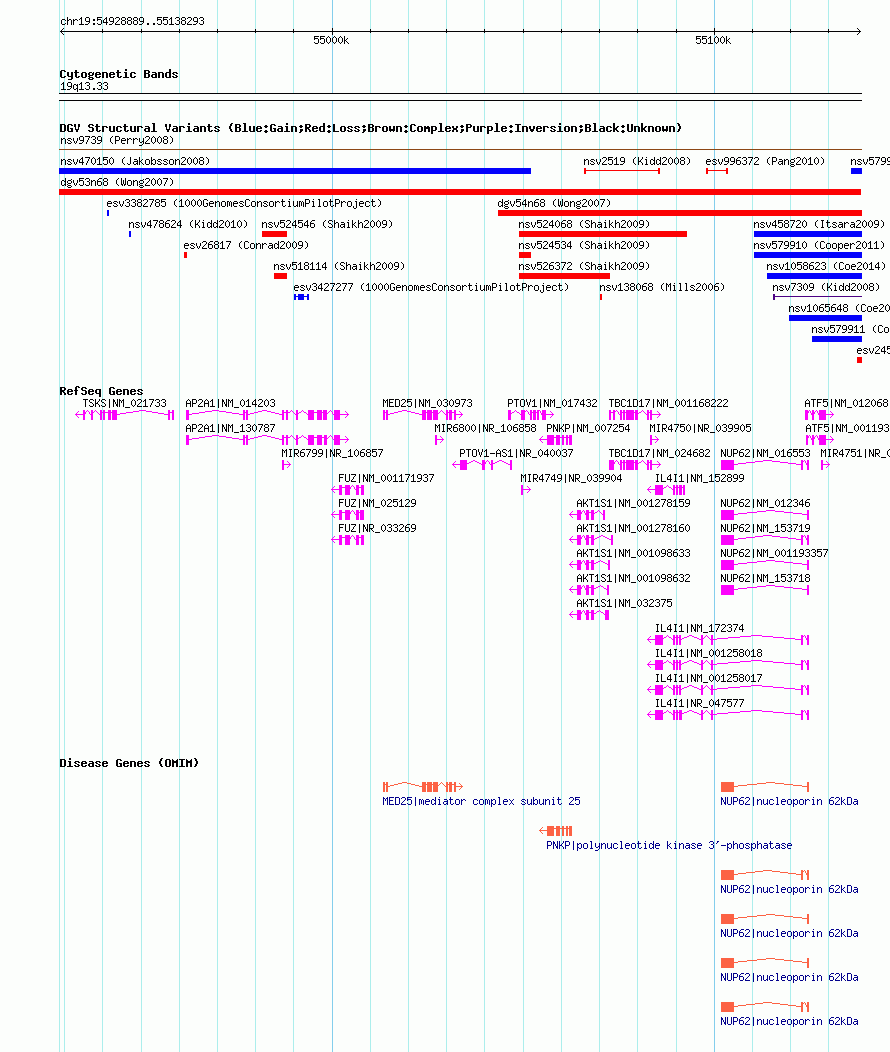Select chr19:54928889..55138293 coordinates text

click(x=133, y=21)
